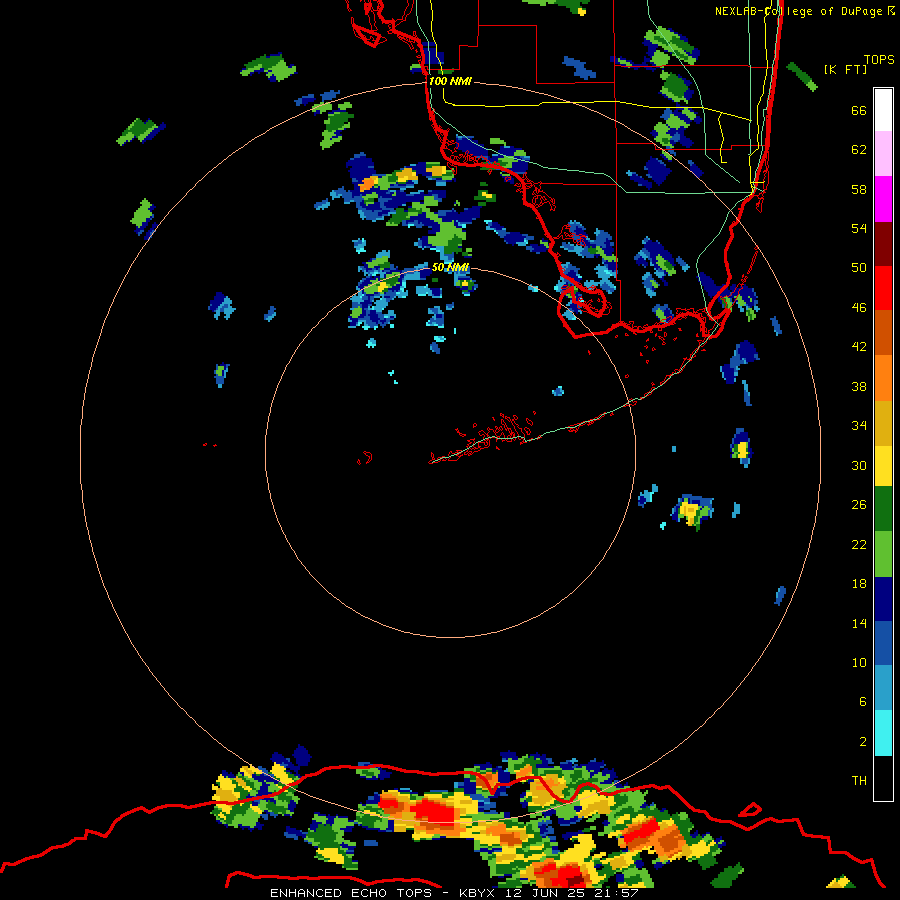900x900 pixels.
Task: Click the navy 14-18 kft legend swatch
Action: coord(883,599)
